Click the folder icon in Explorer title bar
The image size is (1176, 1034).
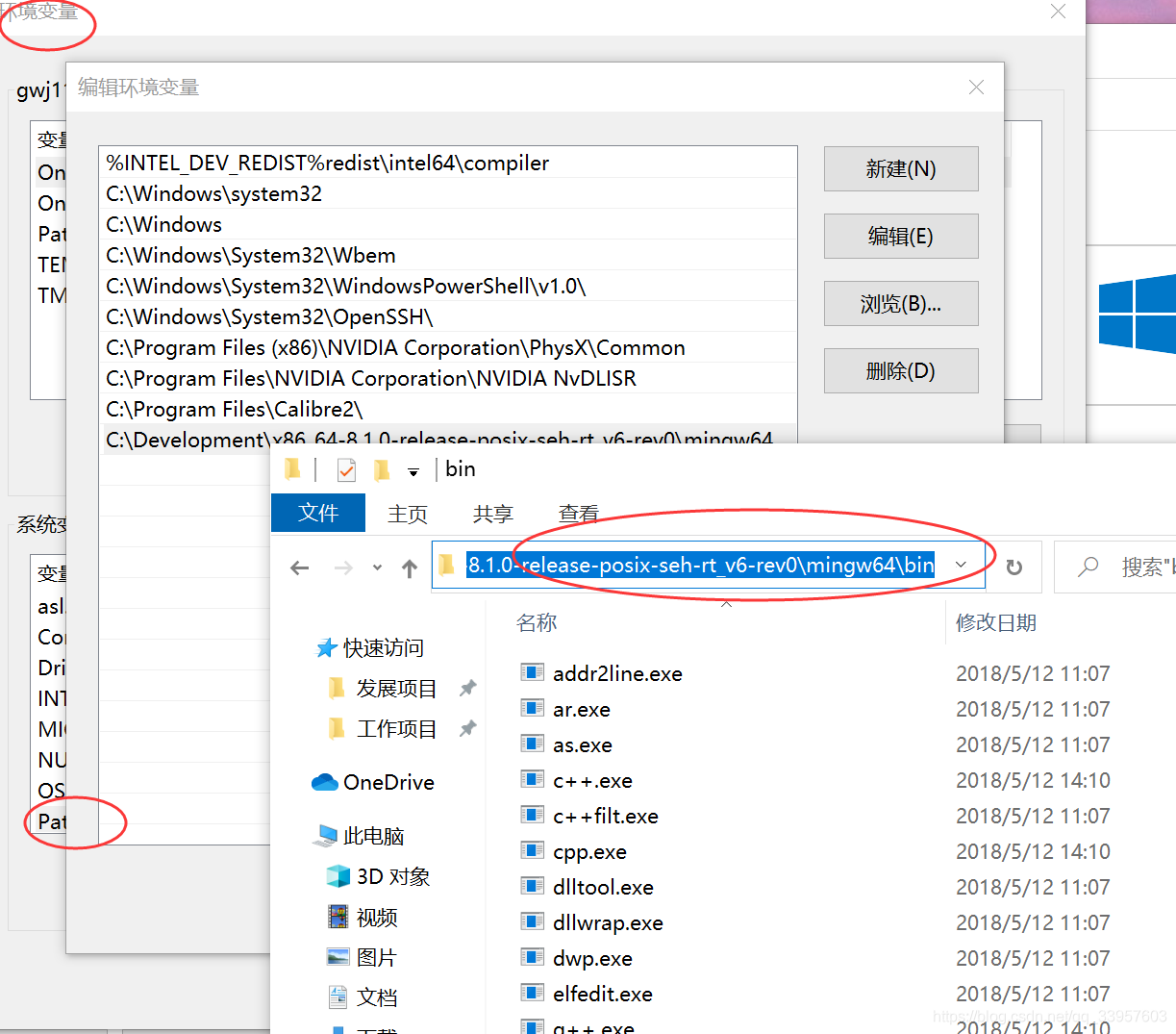pyautogui.click(x=293, y=468)
